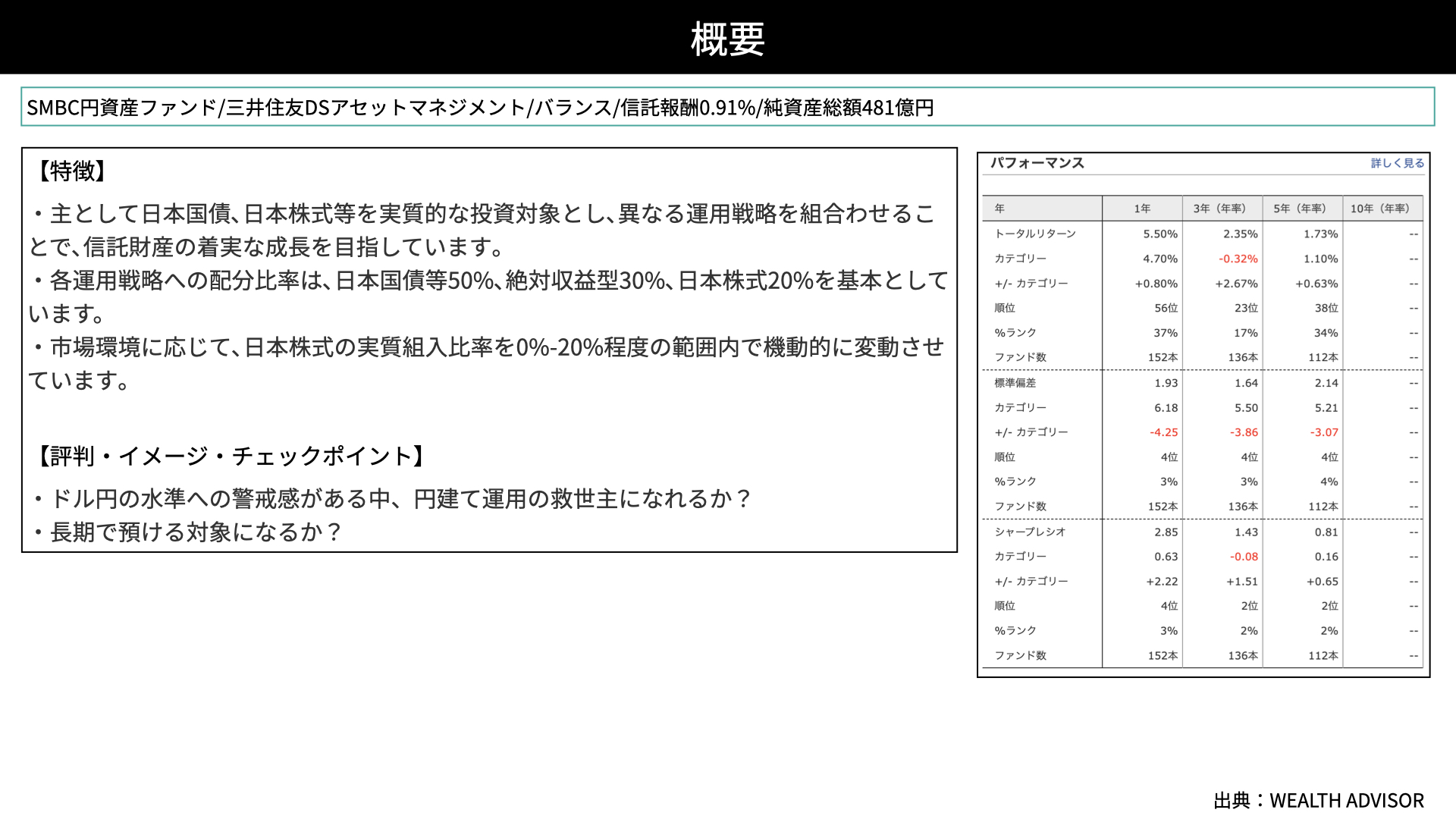Click the 標準偏差 row label

click(1015, 383)
